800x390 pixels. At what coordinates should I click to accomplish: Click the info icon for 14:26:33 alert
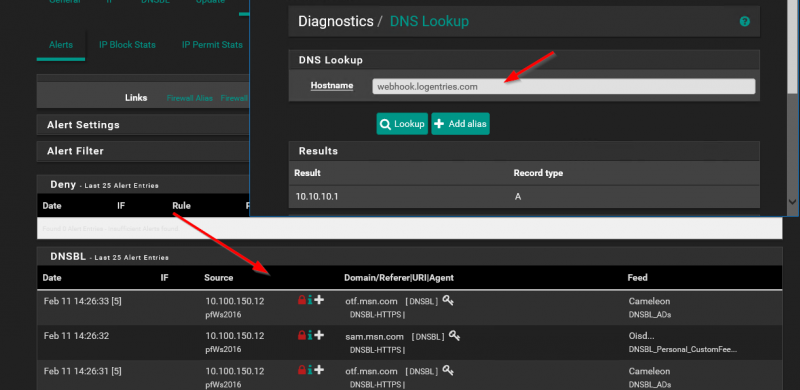[310, 300]
